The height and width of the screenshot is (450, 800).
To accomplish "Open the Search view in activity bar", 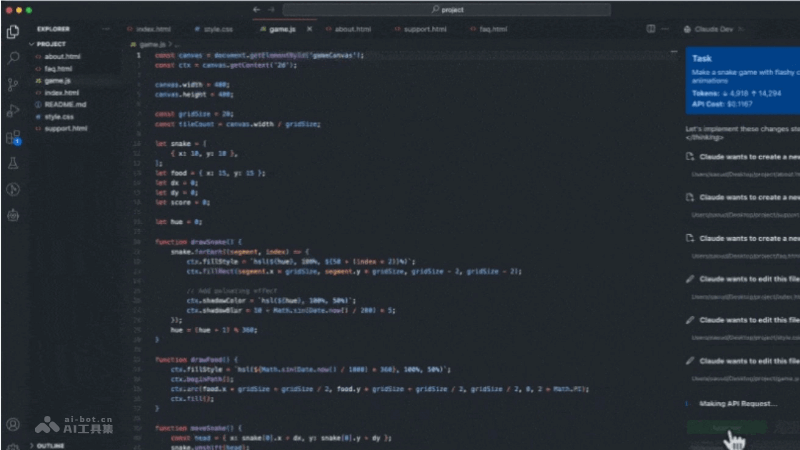I will pyautogui.click(x=13, y=58).
